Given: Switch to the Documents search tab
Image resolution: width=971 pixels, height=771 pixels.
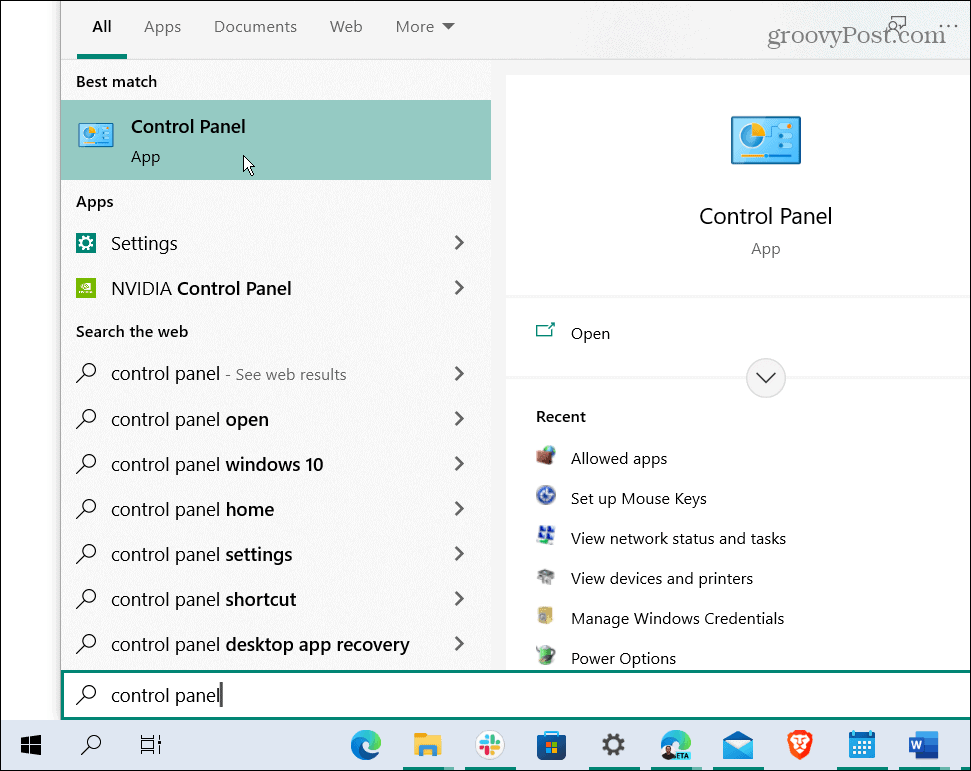Looking at the screenshot, I should click(255, 26).
